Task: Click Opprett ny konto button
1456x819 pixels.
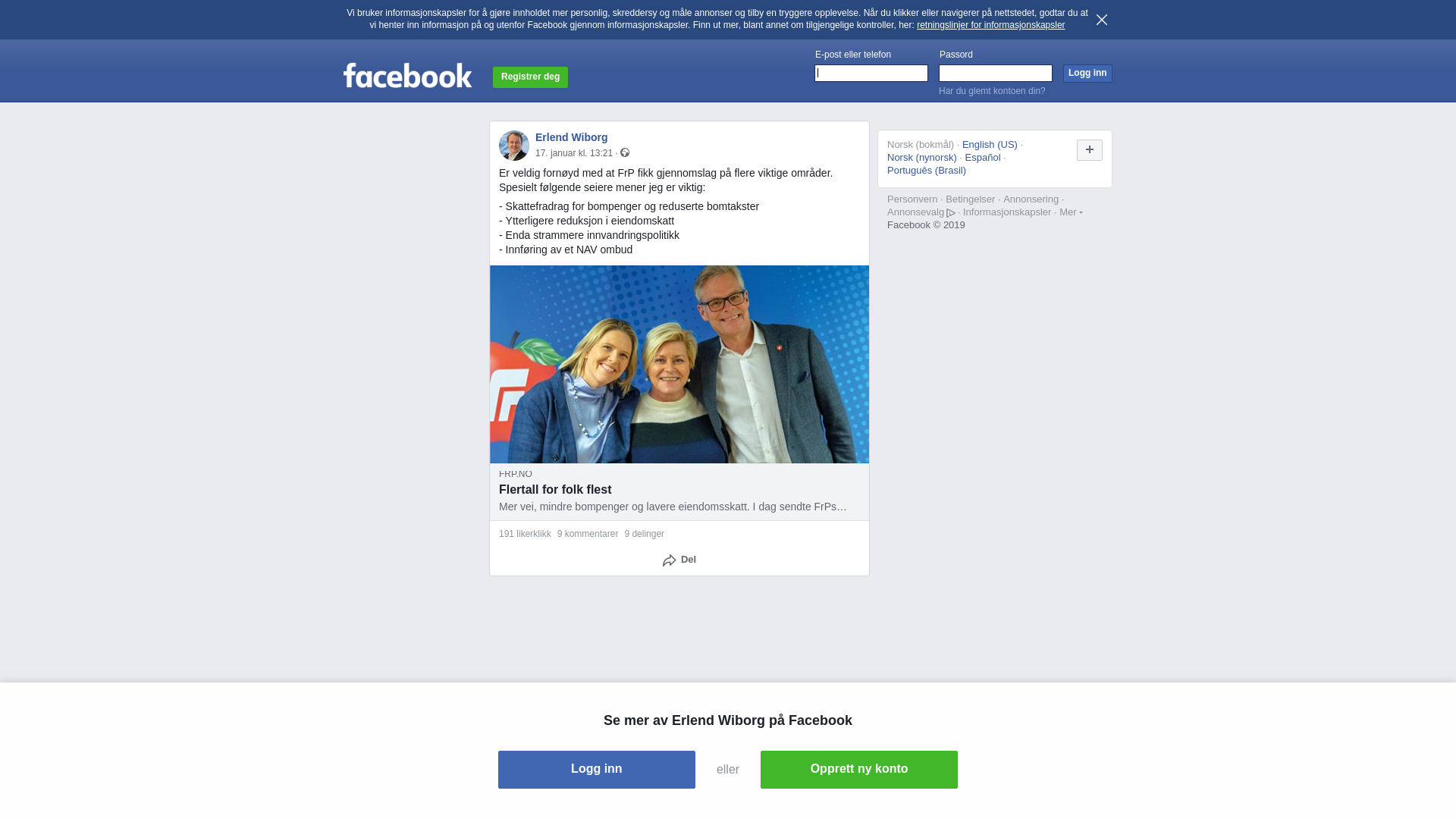Action: coord(859,770)
